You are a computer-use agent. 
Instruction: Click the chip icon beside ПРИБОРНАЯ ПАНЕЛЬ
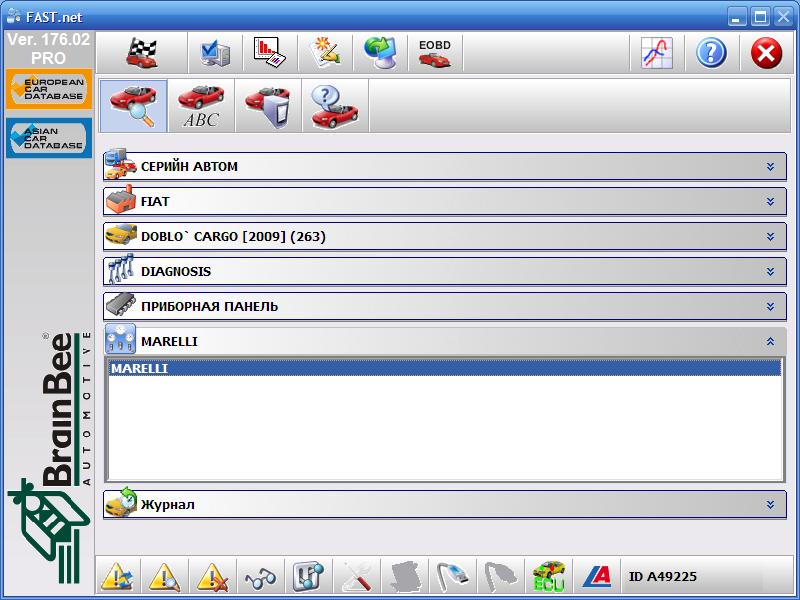[x=121, y=305]
